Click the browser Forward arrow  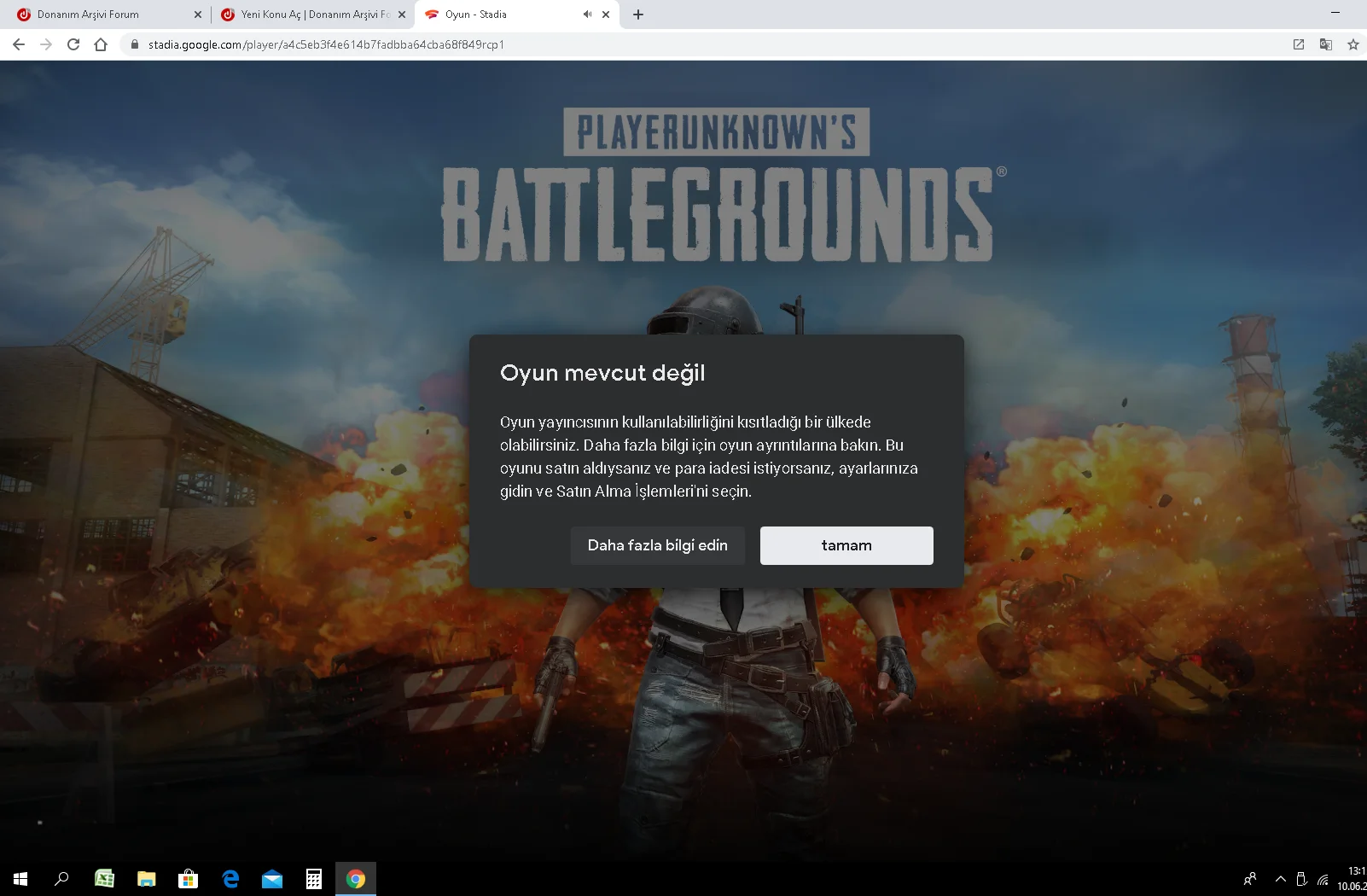coord(46,44)
